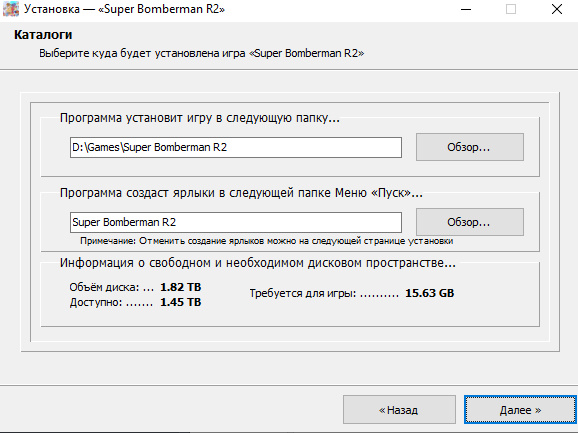Click the label Программа создаст ярлыки в следующей папке
This screenshot has height=433, width=578.
(241, 193)
